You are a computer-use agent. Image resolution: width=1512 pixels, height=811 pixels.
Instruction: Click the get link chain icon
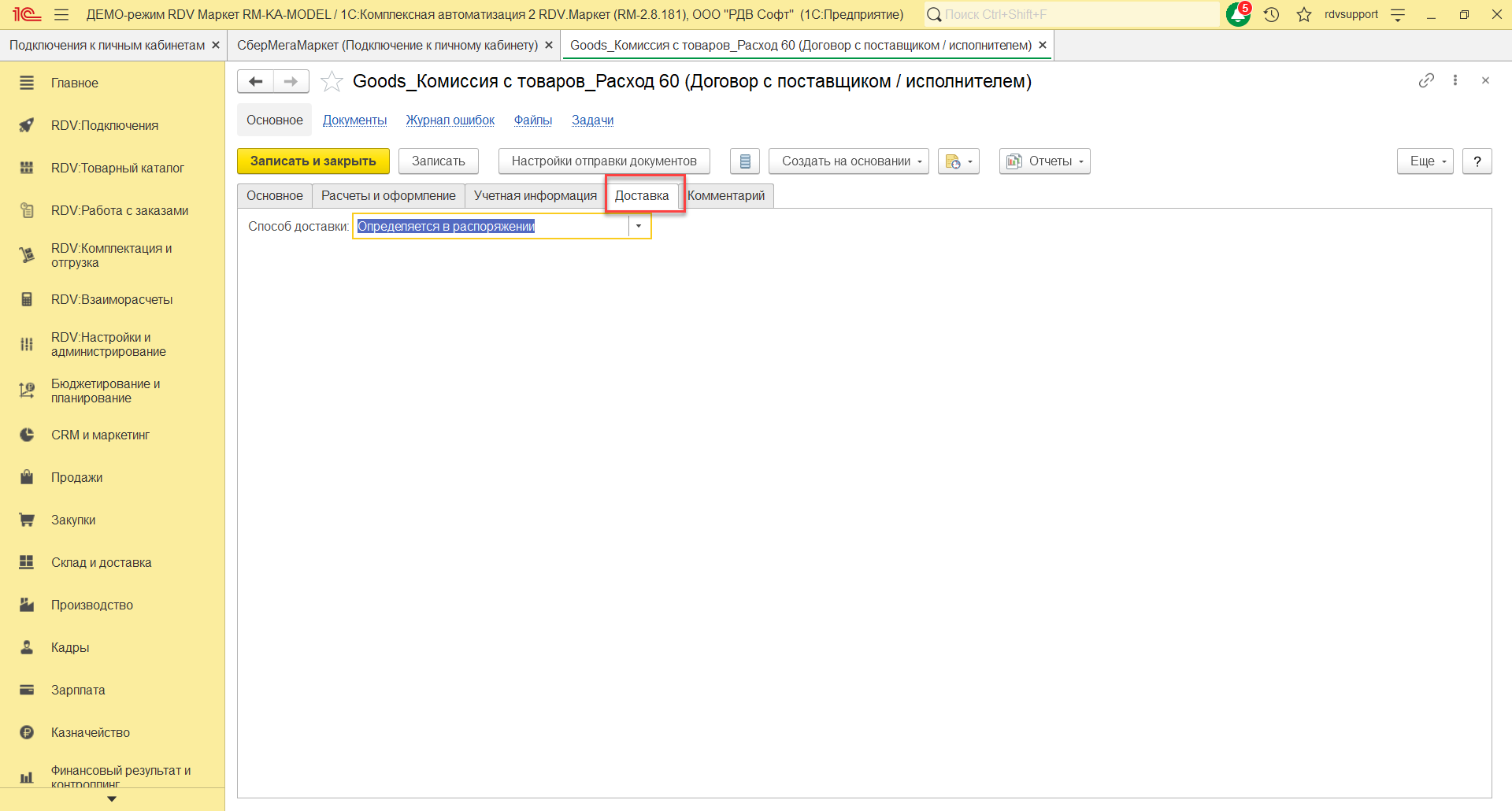(x=1426, y=80)
